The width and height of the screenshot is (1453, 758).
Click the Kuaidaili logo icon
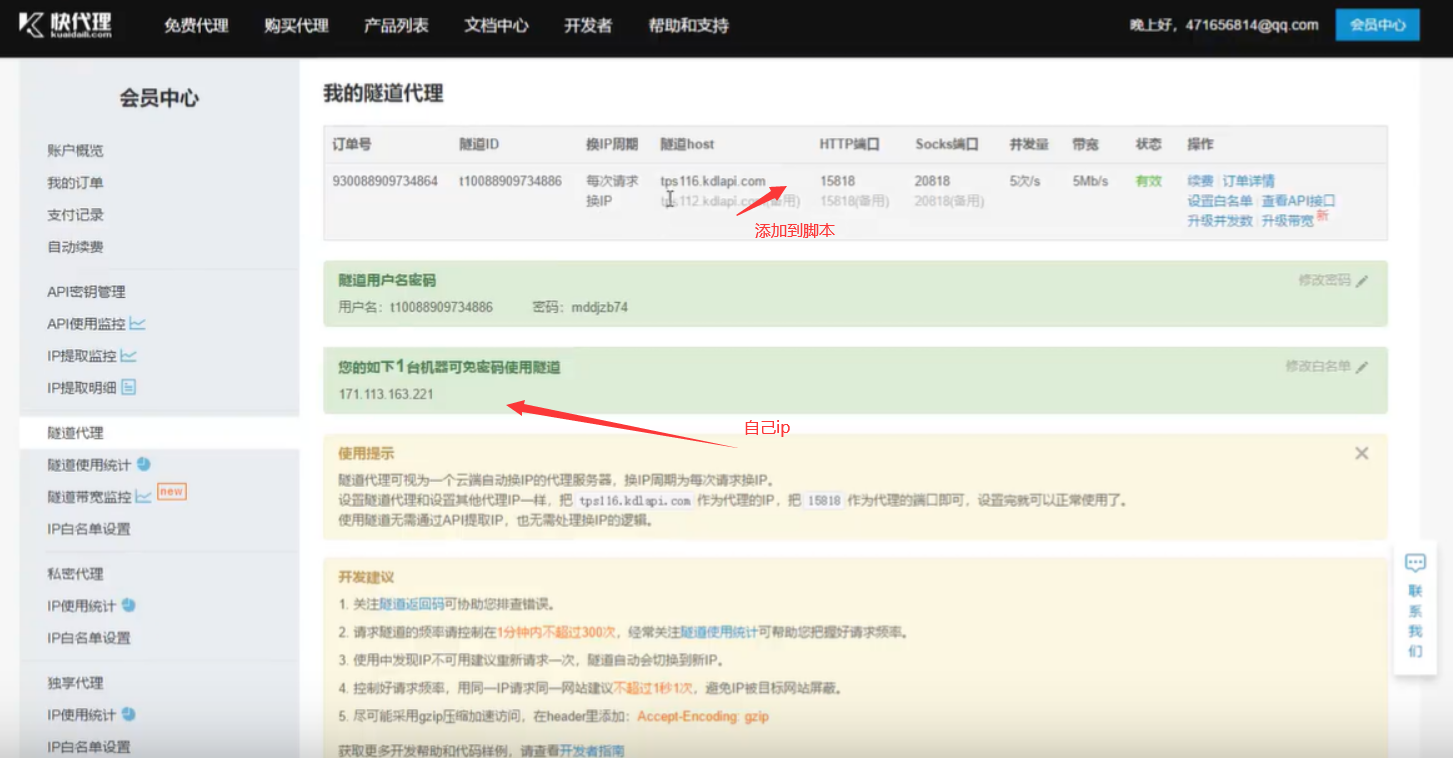(x=32, y=25)
